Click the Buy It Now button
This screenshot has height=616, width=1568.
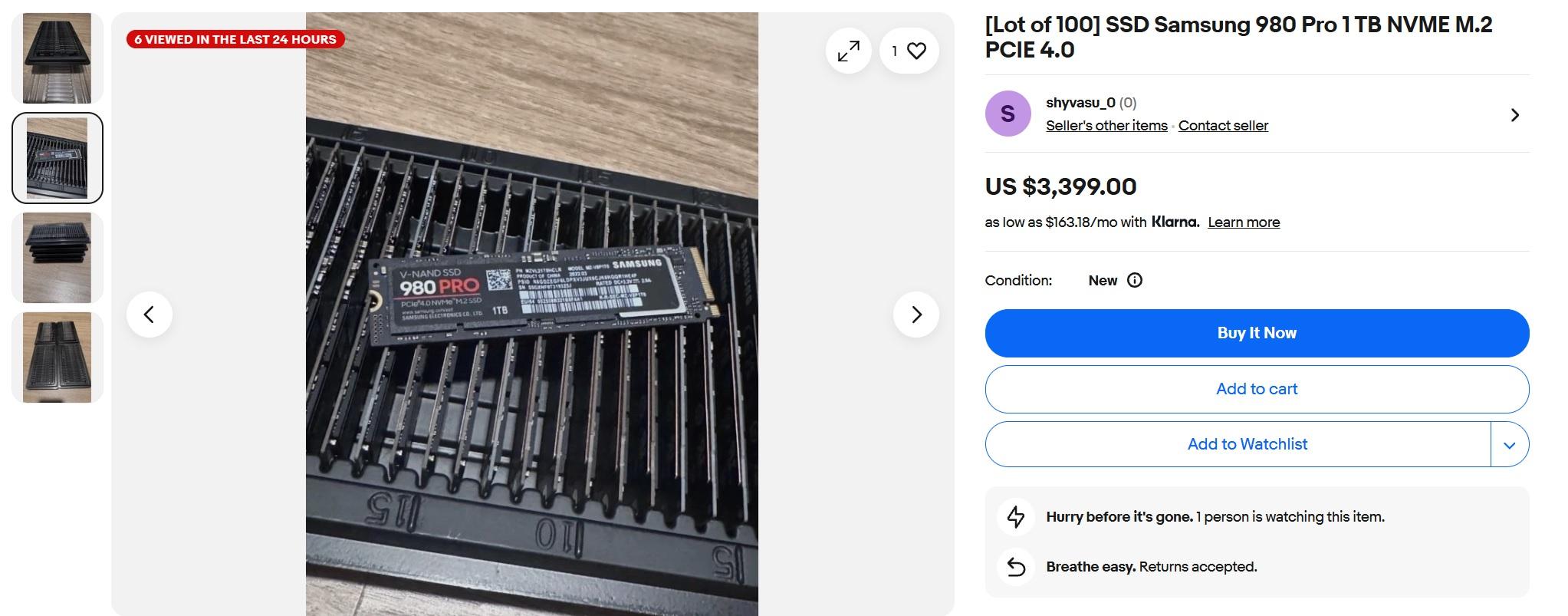(1257, 333)
